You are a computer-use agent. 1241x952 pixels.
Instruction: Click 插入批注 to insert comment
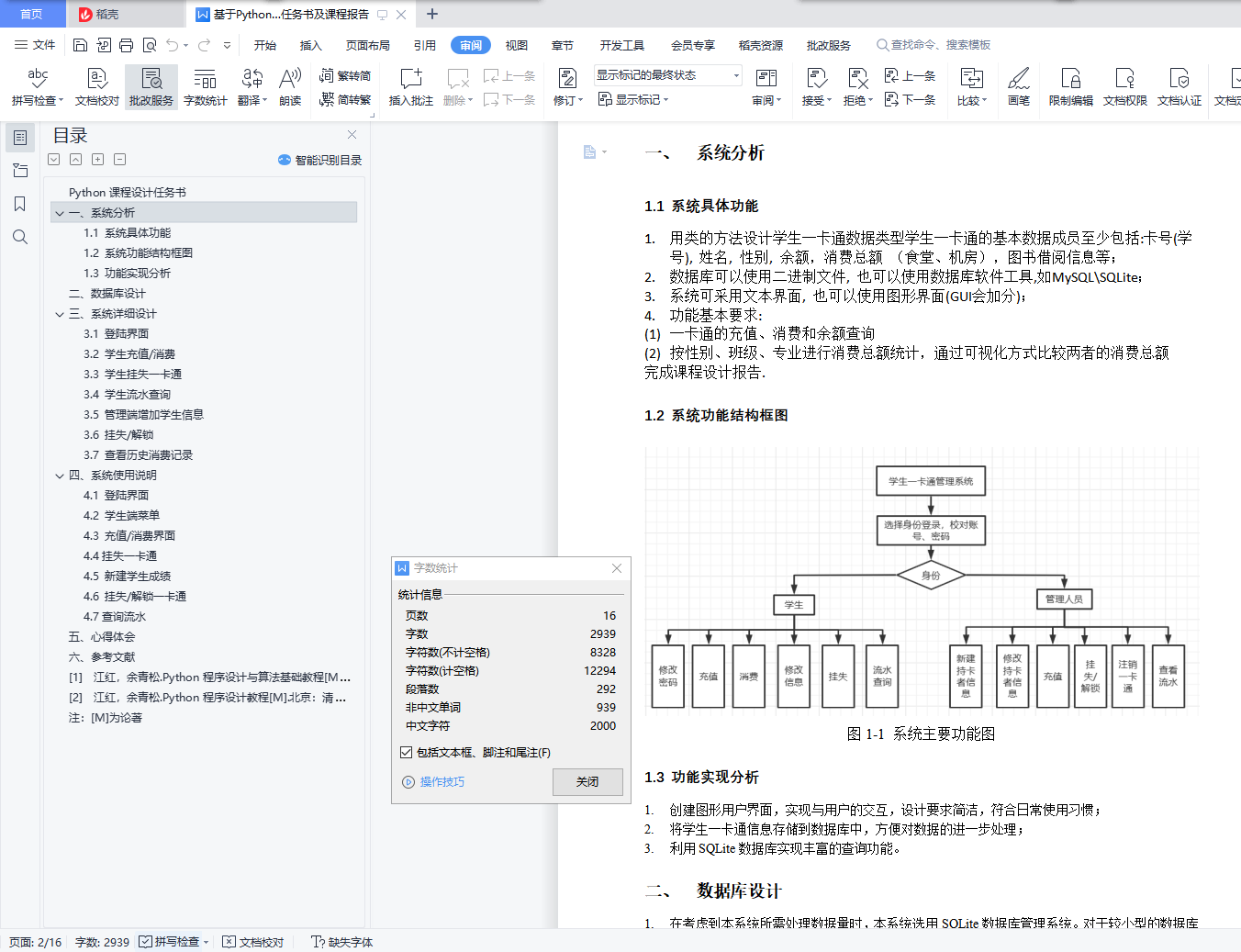click(x=410, y=87)
